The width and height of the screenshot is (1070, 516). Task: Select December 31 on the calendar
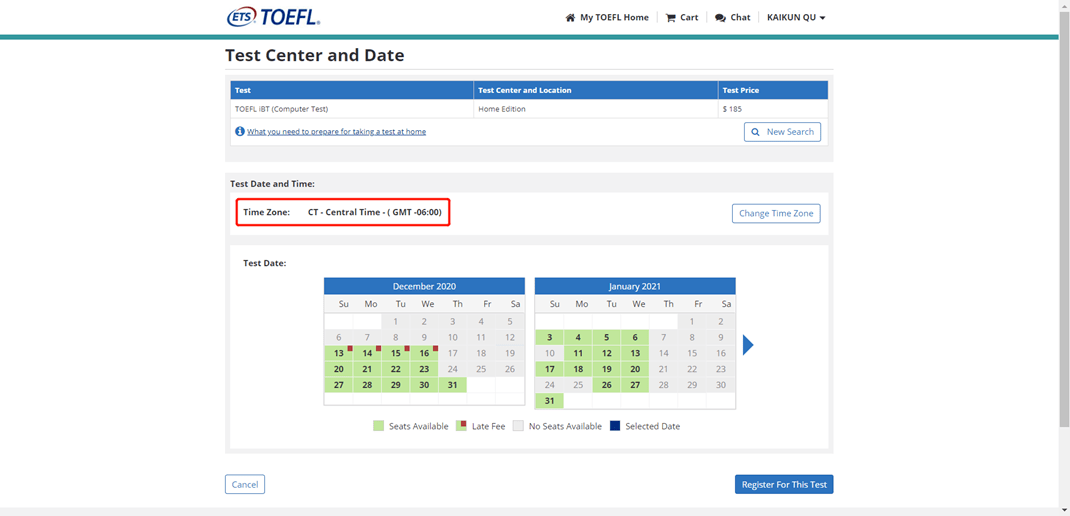(452, 385)
